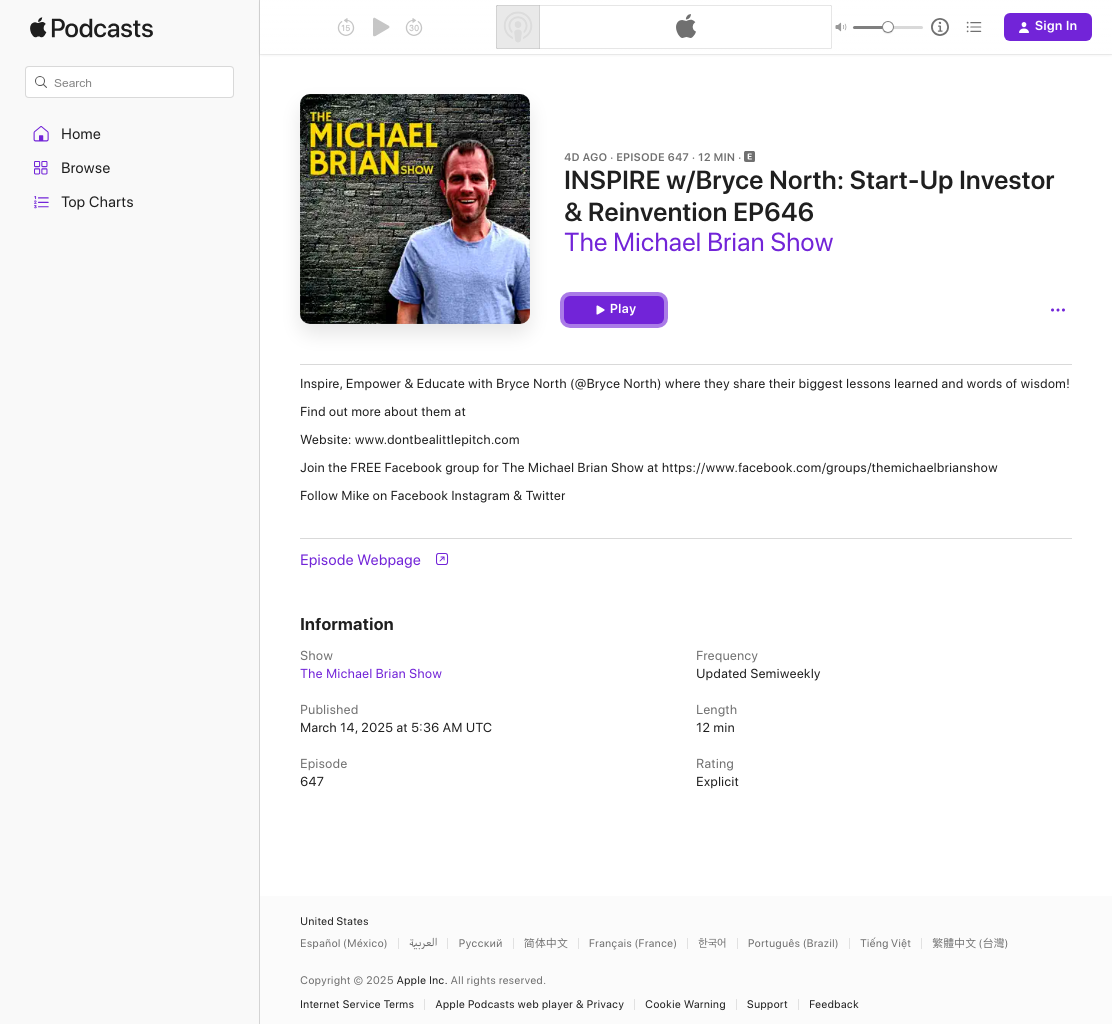Click The Michael Brian Show cover artwork
Image resolution: width=1112 pixels, height=1024 pixels.
tap(415, 209)
